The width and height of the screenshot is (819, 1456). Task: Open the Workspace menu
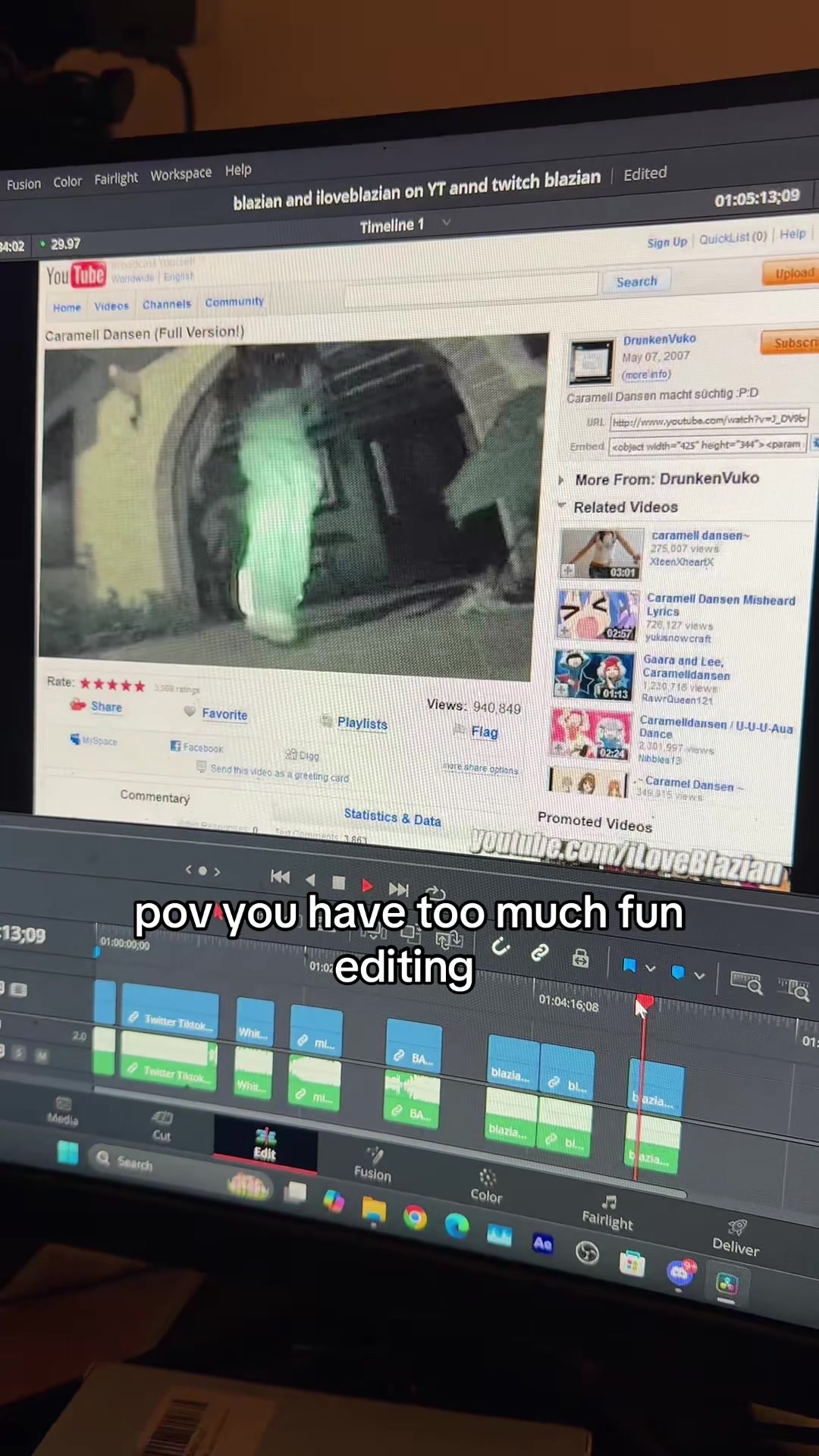[181, 174]
